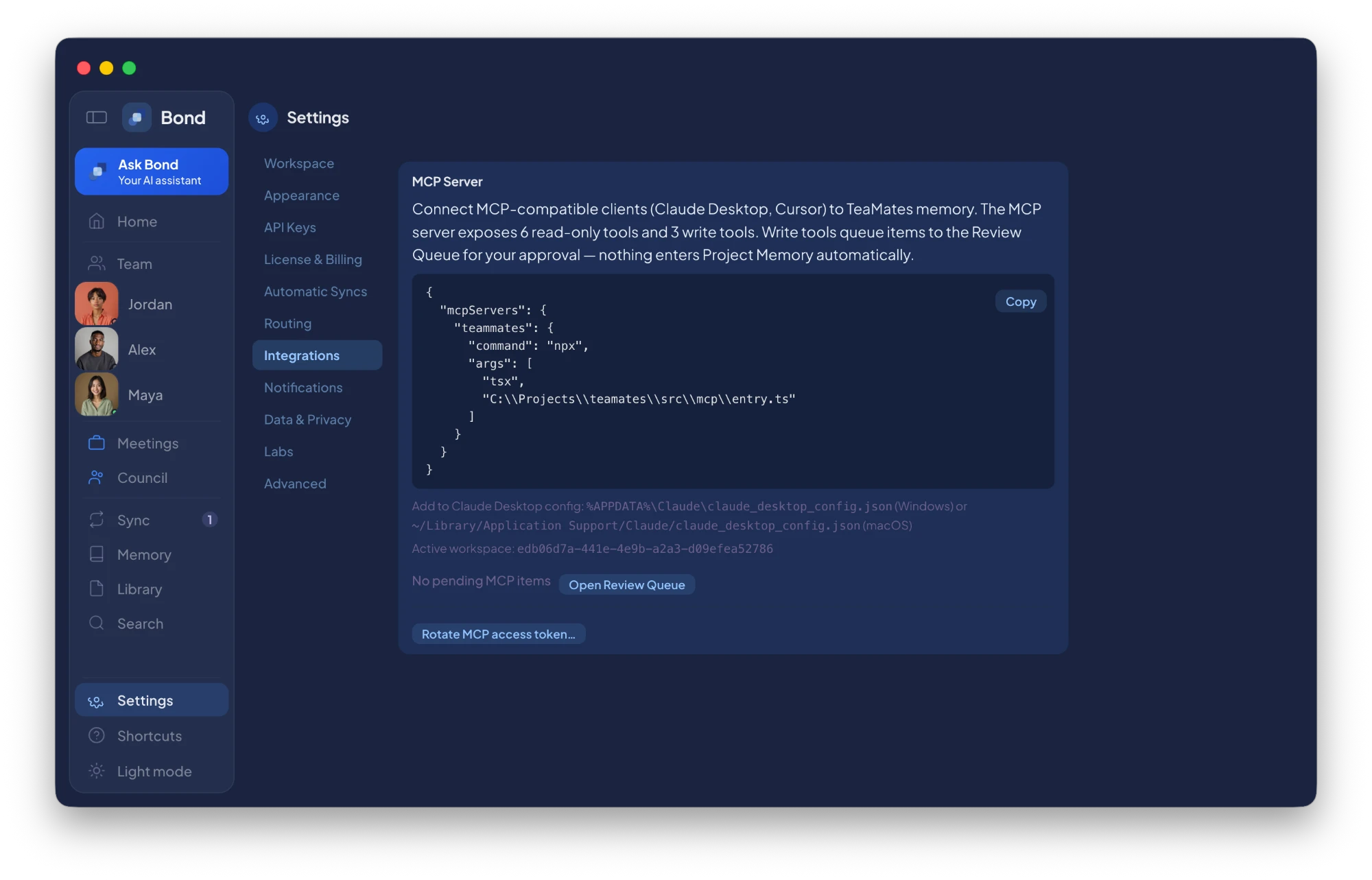
Task: Click "No pending MCP items" text
Action: (481, 581)
